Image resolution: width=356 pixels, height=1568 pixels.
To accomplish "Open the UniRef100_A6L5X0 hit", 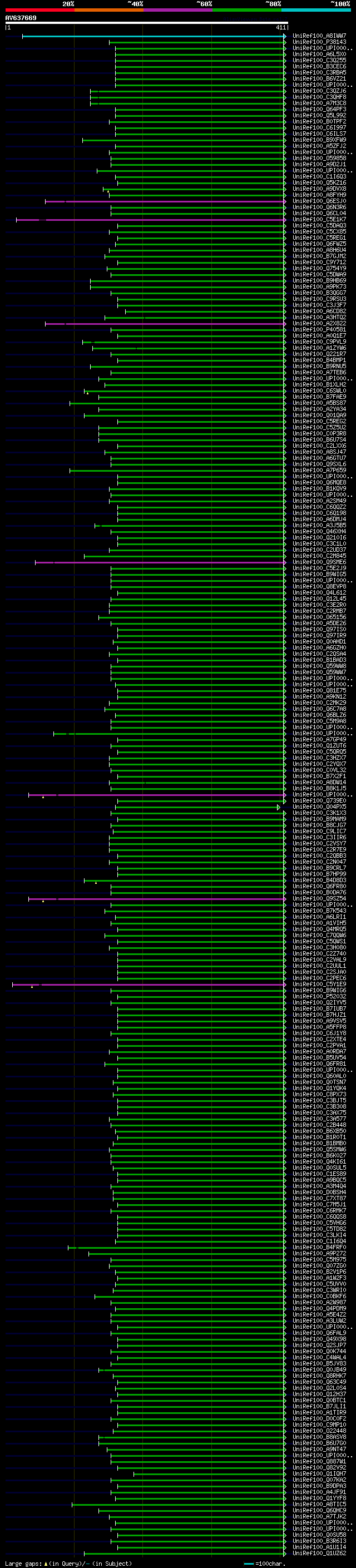I will tap(319, 55).
